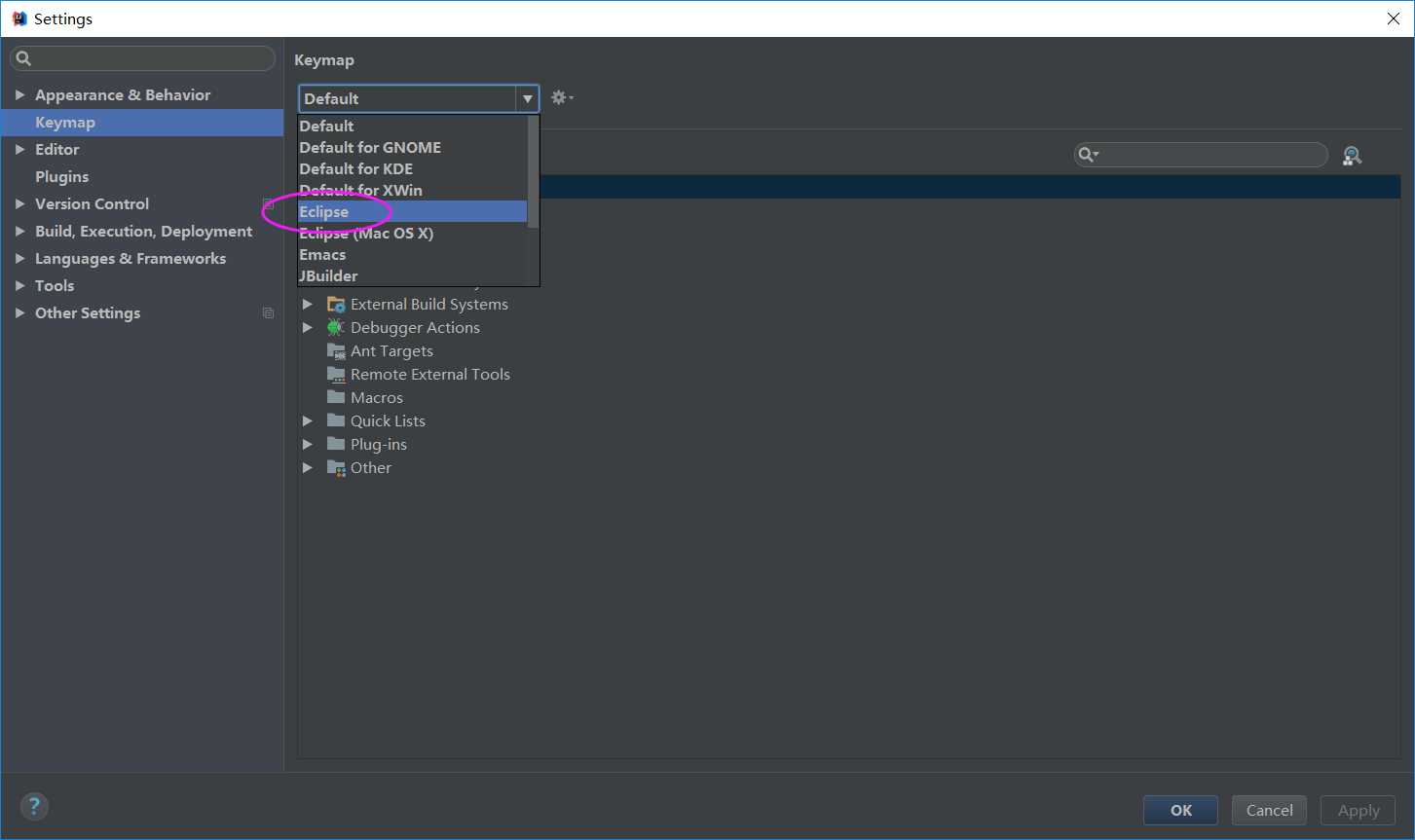Expand Quick Lists tree node
This screenshot has height=840, width=1415.
point(308,421)
